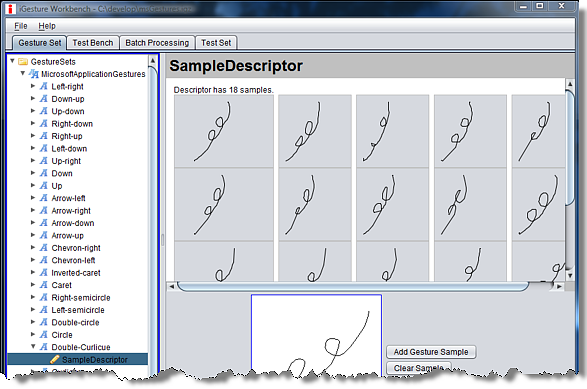This screenshot has width=587, height=389.
Task: Click the Clear Sample button
Action: [418, 368]
